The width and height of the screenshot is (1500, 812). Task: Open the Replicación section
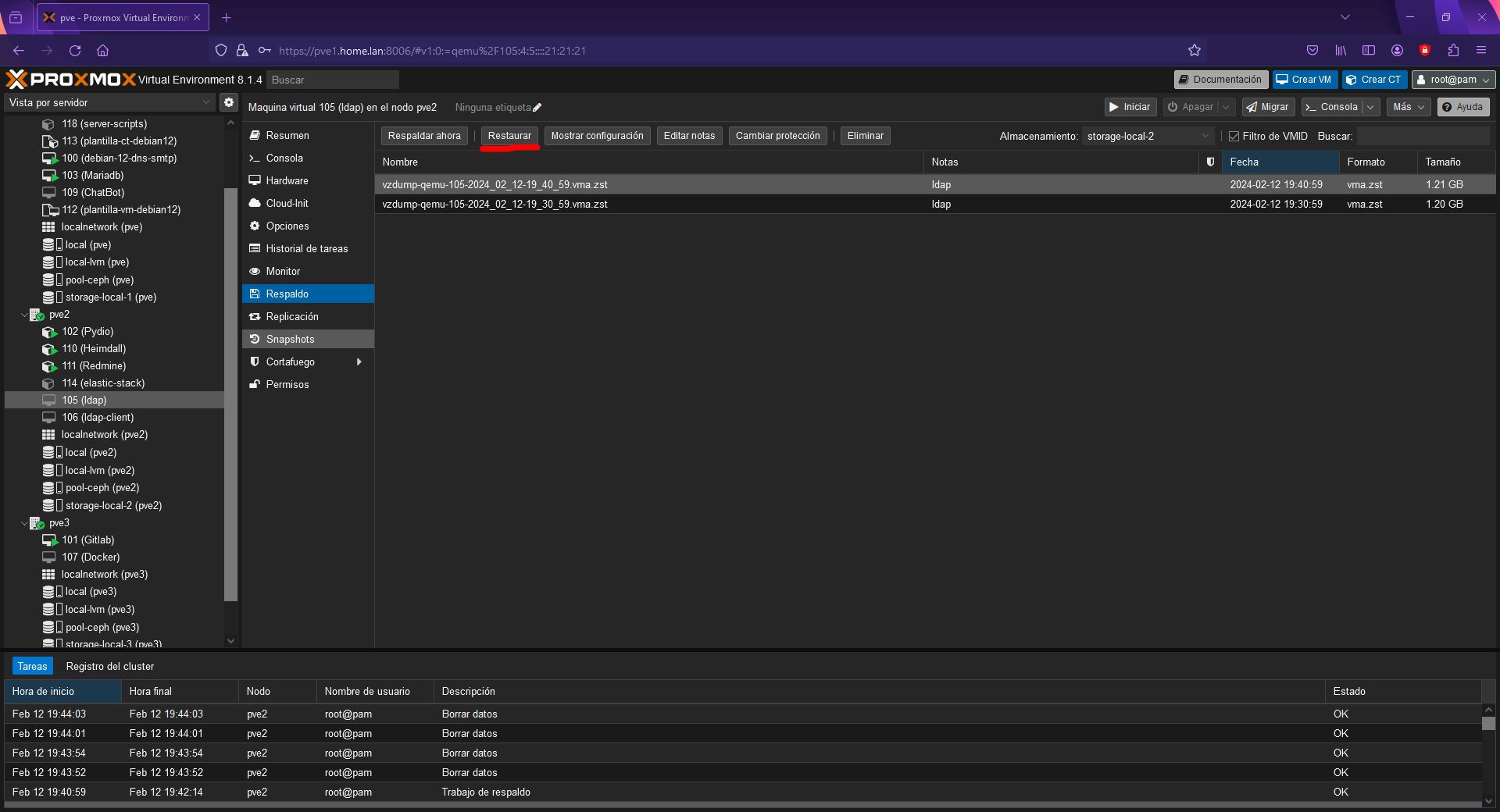[x=308, y=317]
